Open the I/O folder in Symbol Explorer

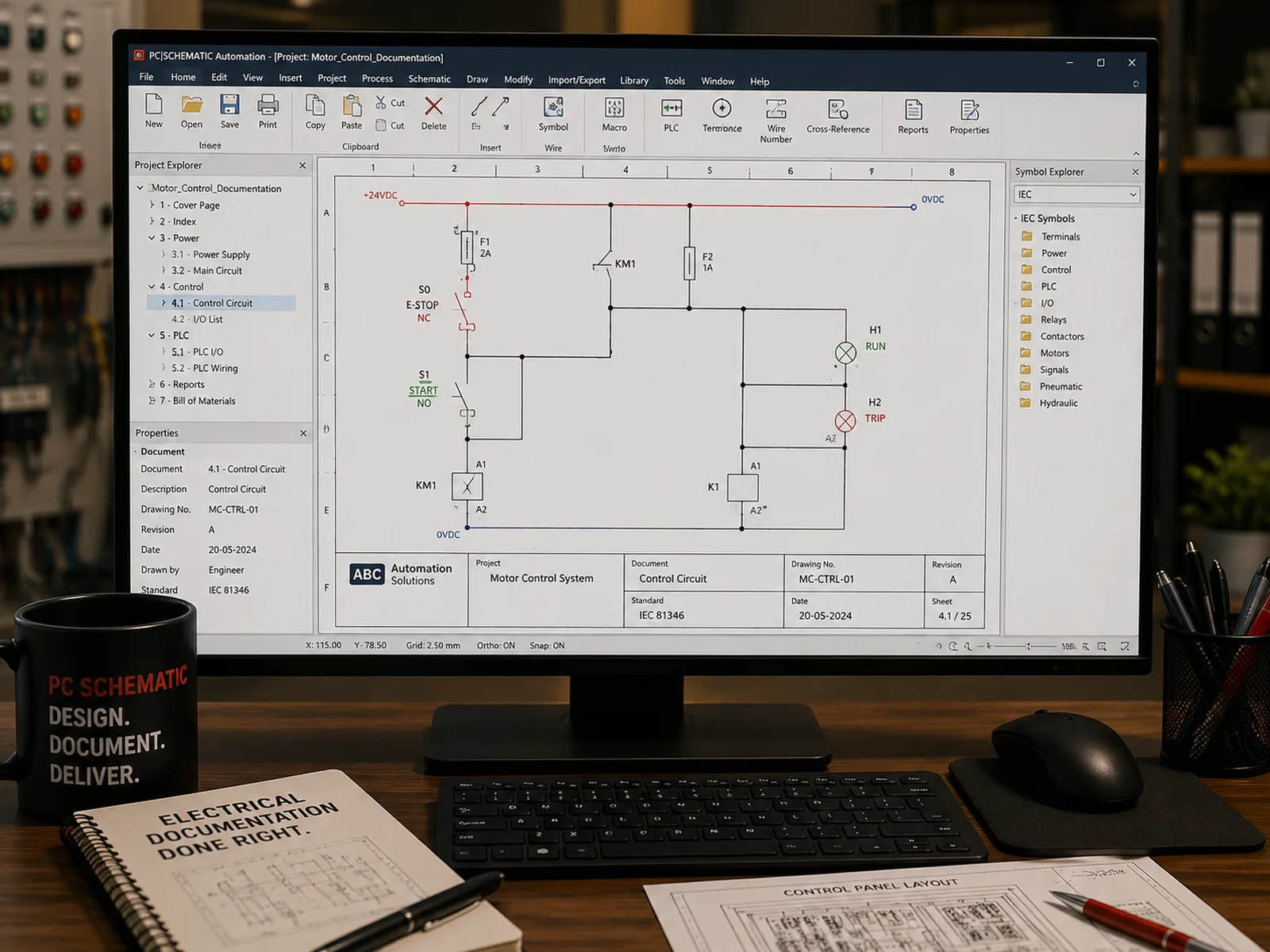[1038, 303]
